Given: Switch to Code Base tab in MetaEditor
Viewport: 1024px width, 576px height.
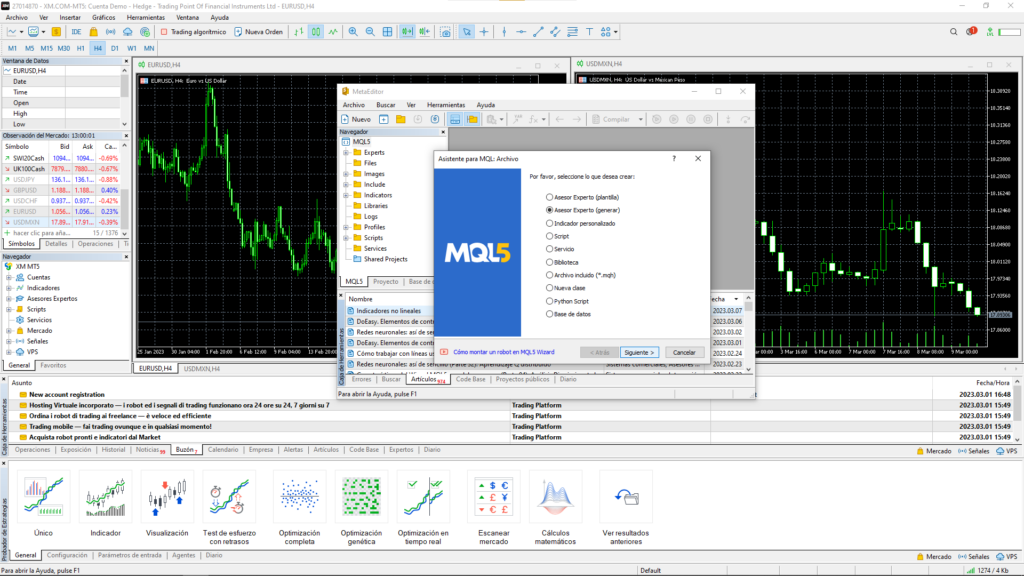Looking at the screenshot, I should click(470, 379).
